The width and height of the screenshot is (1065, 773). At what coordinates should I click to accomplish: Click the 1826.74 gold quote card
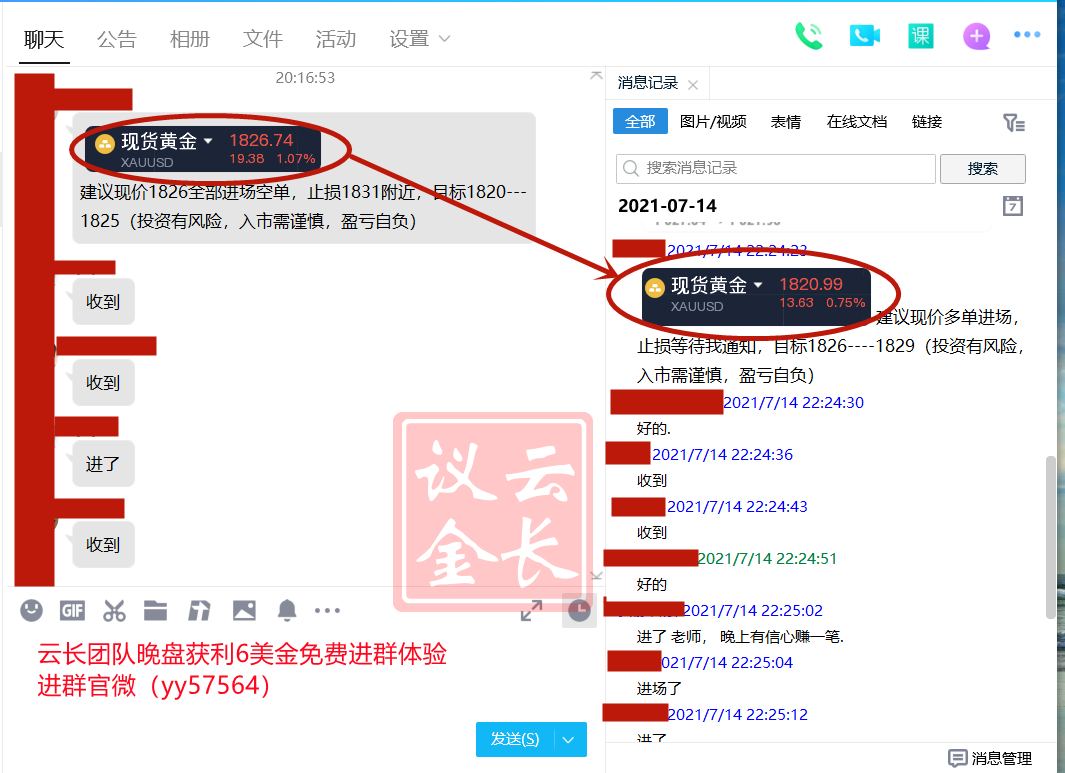pyautogui.click(x=202, y=149)
